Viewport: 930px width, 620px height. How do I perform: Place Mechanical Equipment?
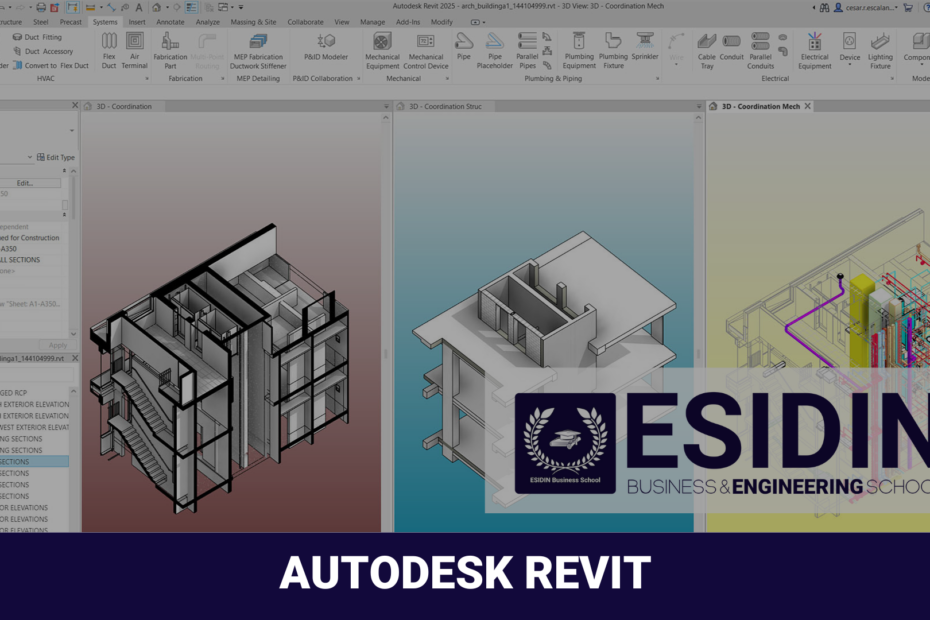coord(382,48)
